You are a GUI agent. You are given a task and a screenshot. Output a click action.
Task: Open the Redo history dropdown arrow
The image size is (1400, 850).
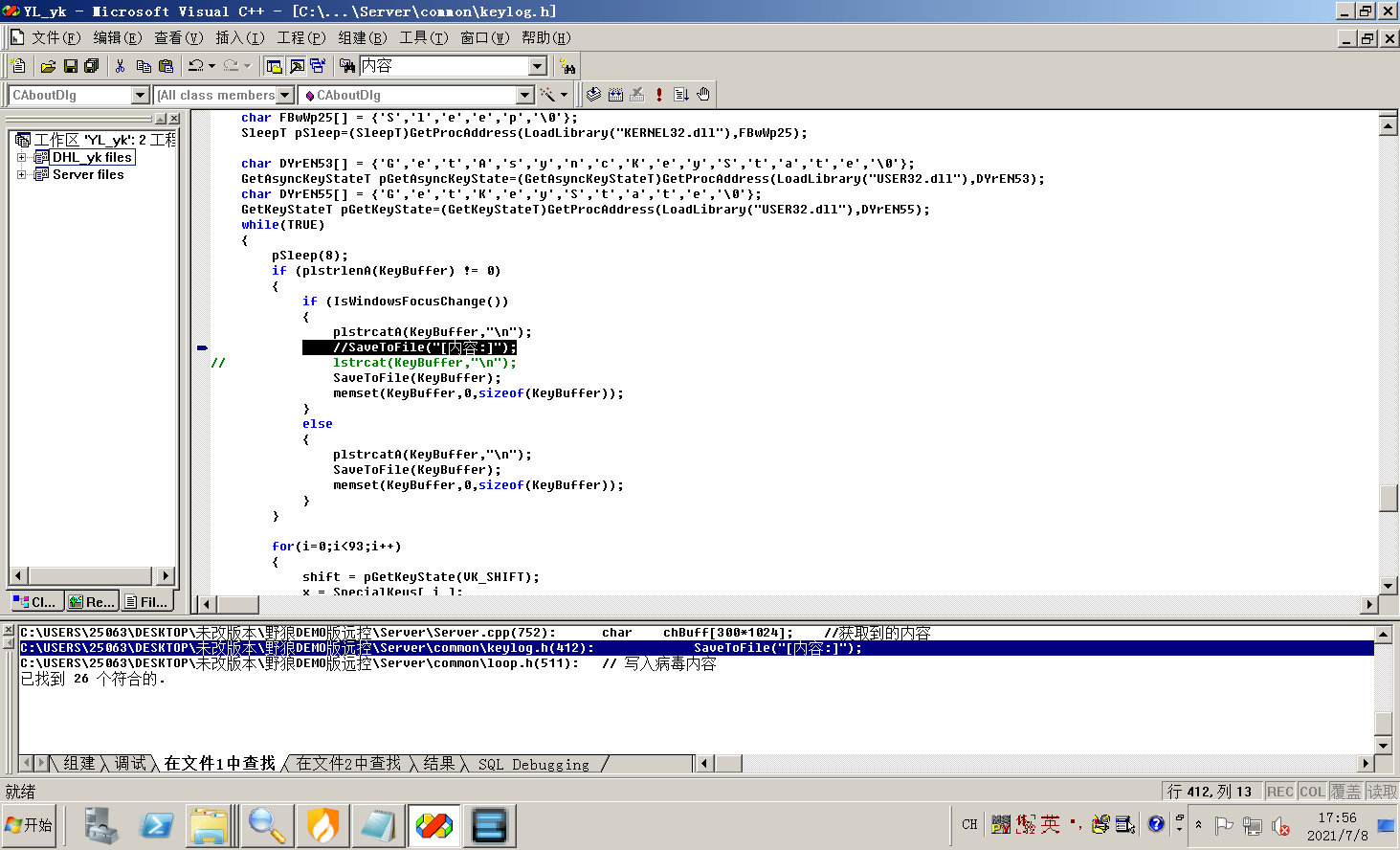click(x=247, y=66)
